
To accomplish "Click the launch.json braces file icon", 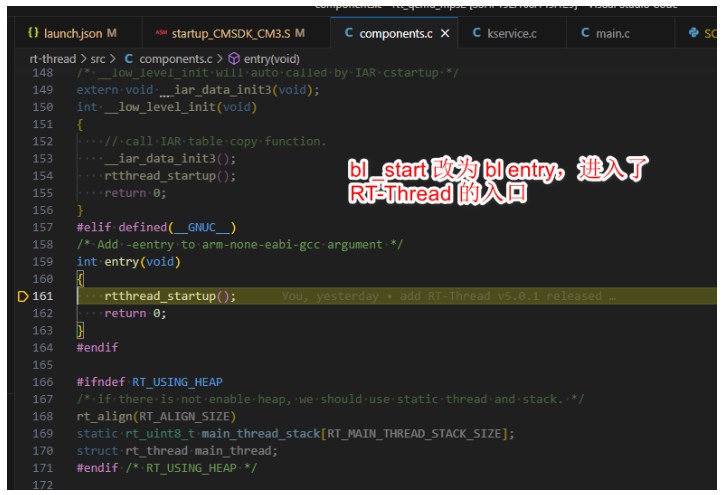I will coord(33,33).
